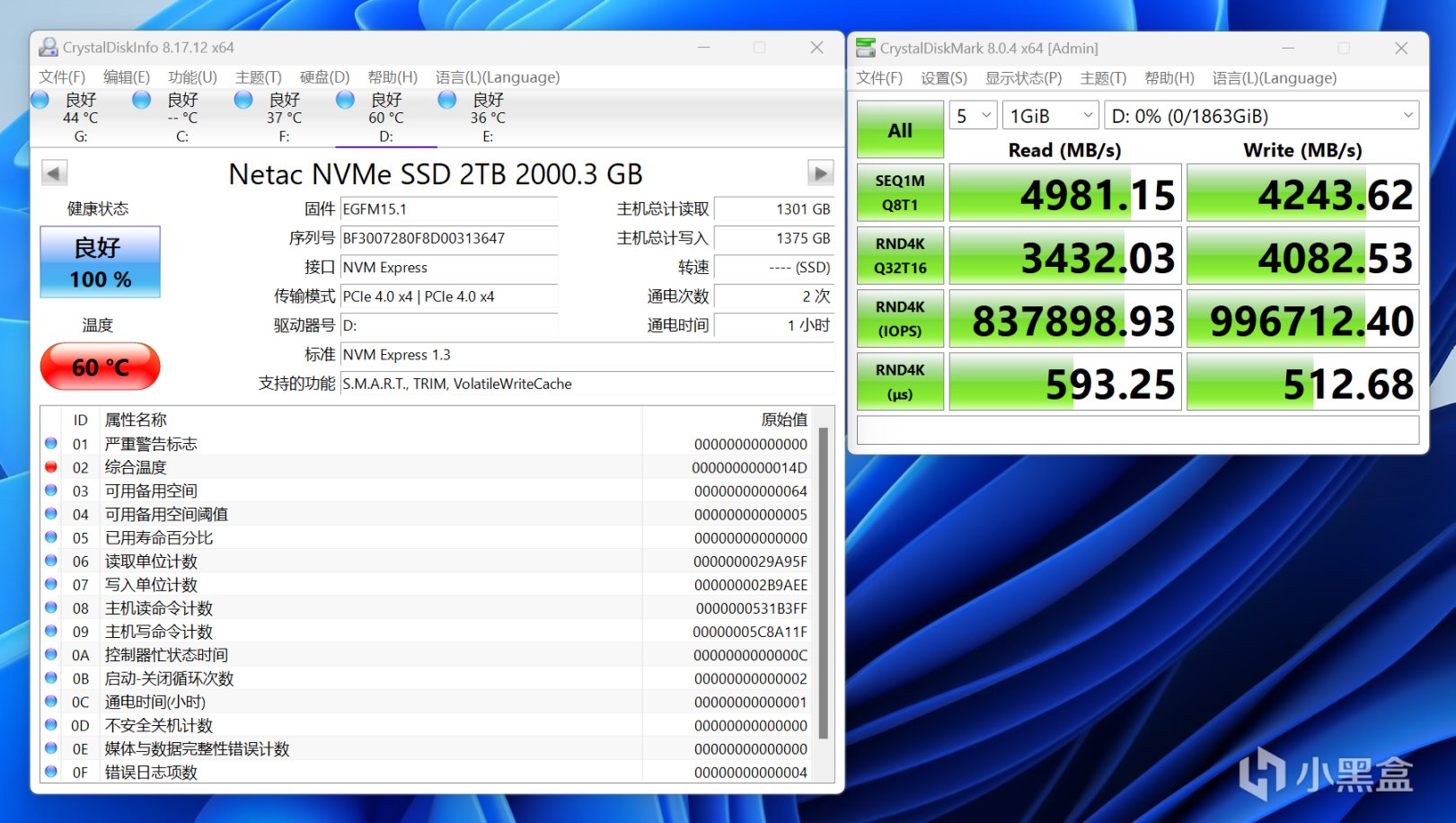Select drive G: status orb at 44 °C
The image size is (1456, 823).
40,100
